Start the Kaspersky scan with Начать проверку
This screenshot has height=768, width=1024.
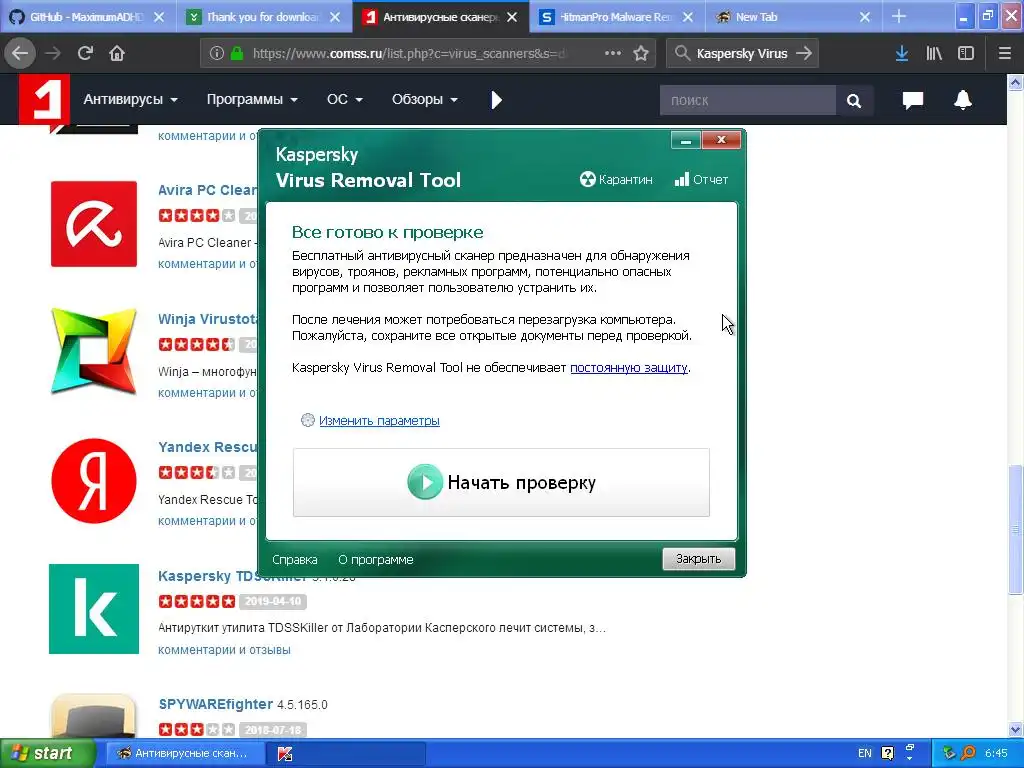(x=501, y=483)
